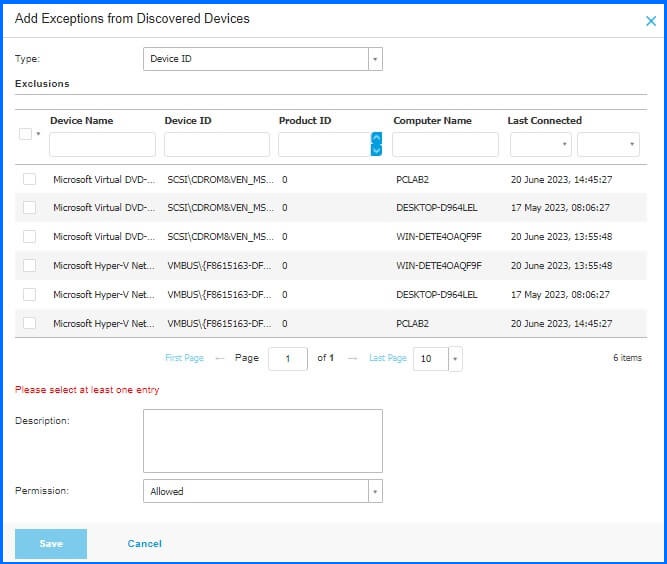Select the PCLAB2 computer name in first row
This screenshot has width=667, height=564.
pos(412,179)
